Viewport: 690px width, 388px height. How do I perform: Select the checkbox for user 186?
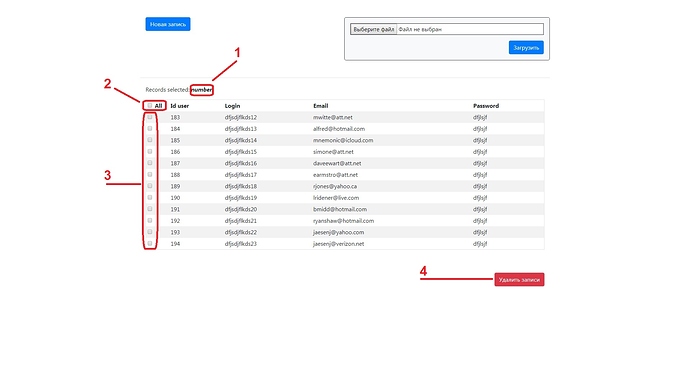tap(150, 151)
